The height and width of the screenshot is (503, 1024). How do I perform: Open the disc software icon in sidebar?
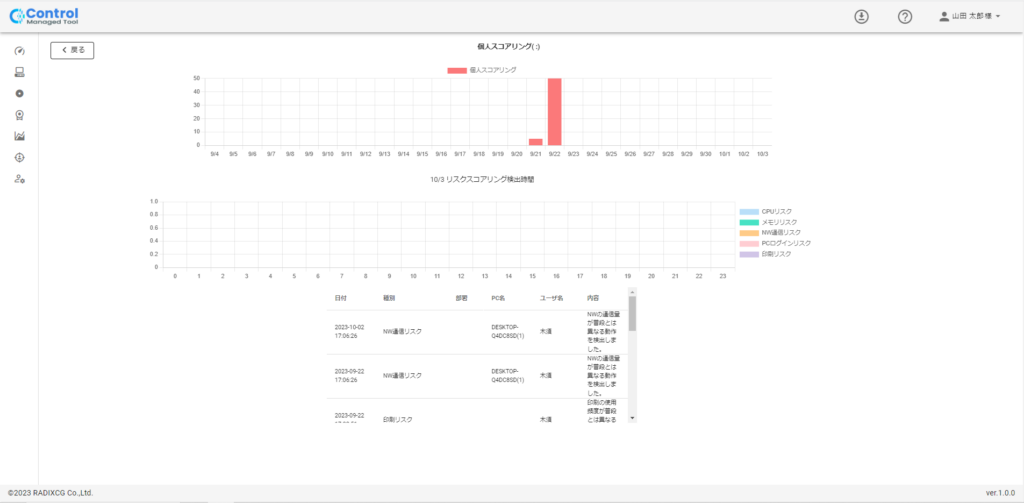coord(20,93)
